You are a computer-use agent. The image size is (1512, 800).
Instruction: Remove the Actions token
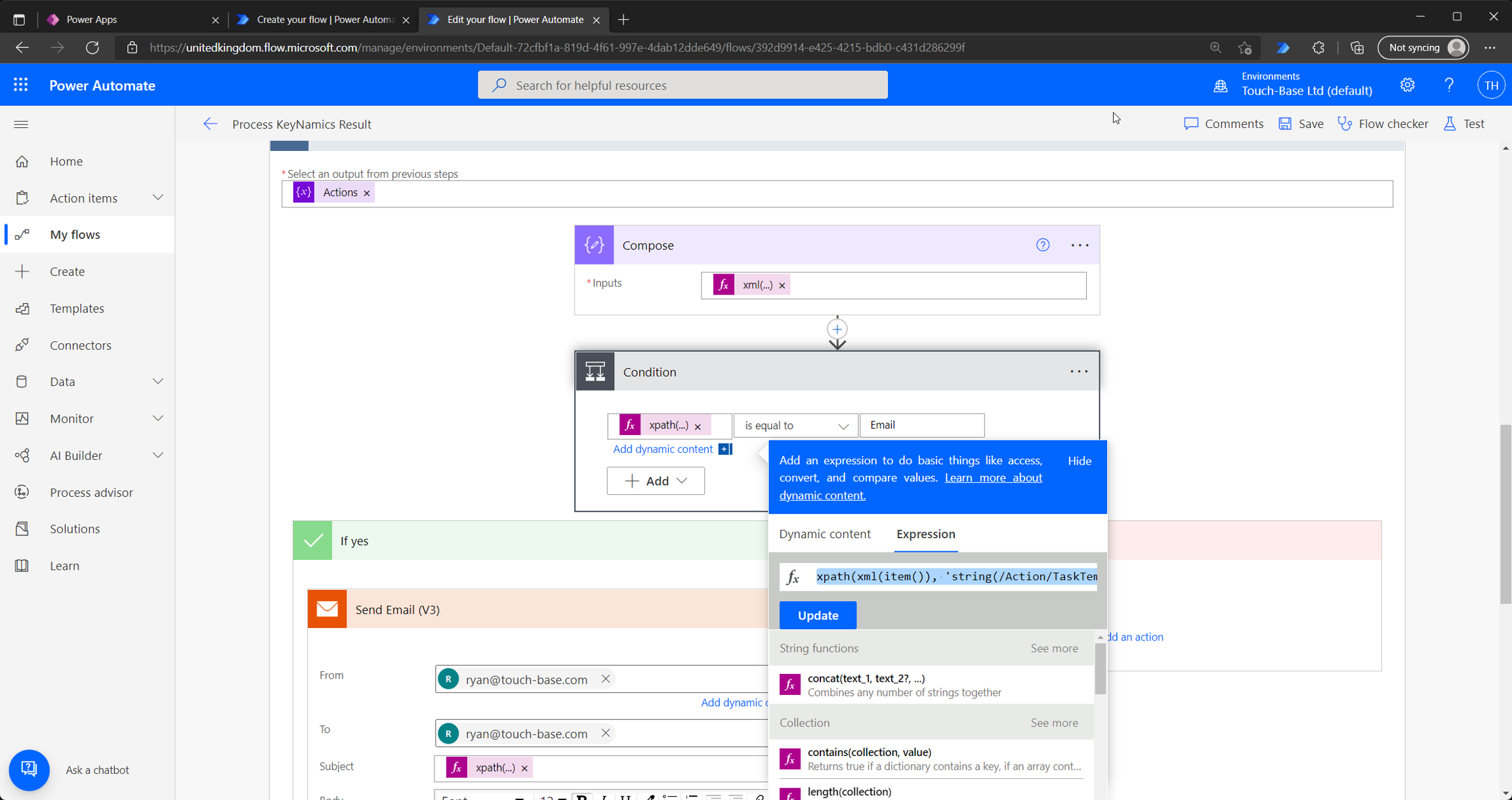(367, 193)
